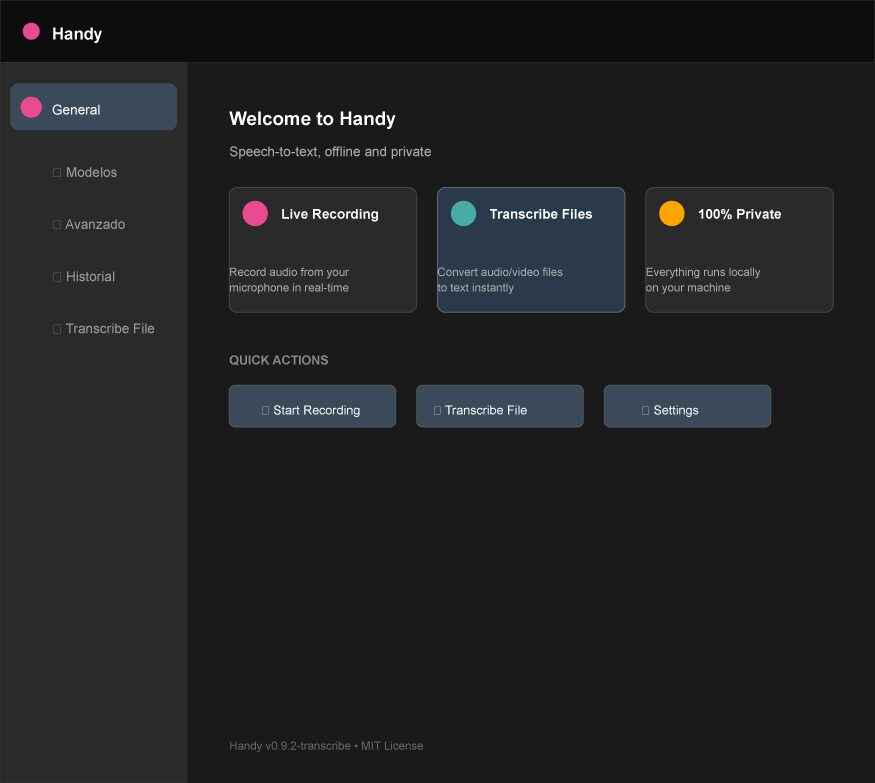Image resolution: width=875 pixels, height=783 pixels.
Task: Select the 100% Private card
Action: click(739, 250)
